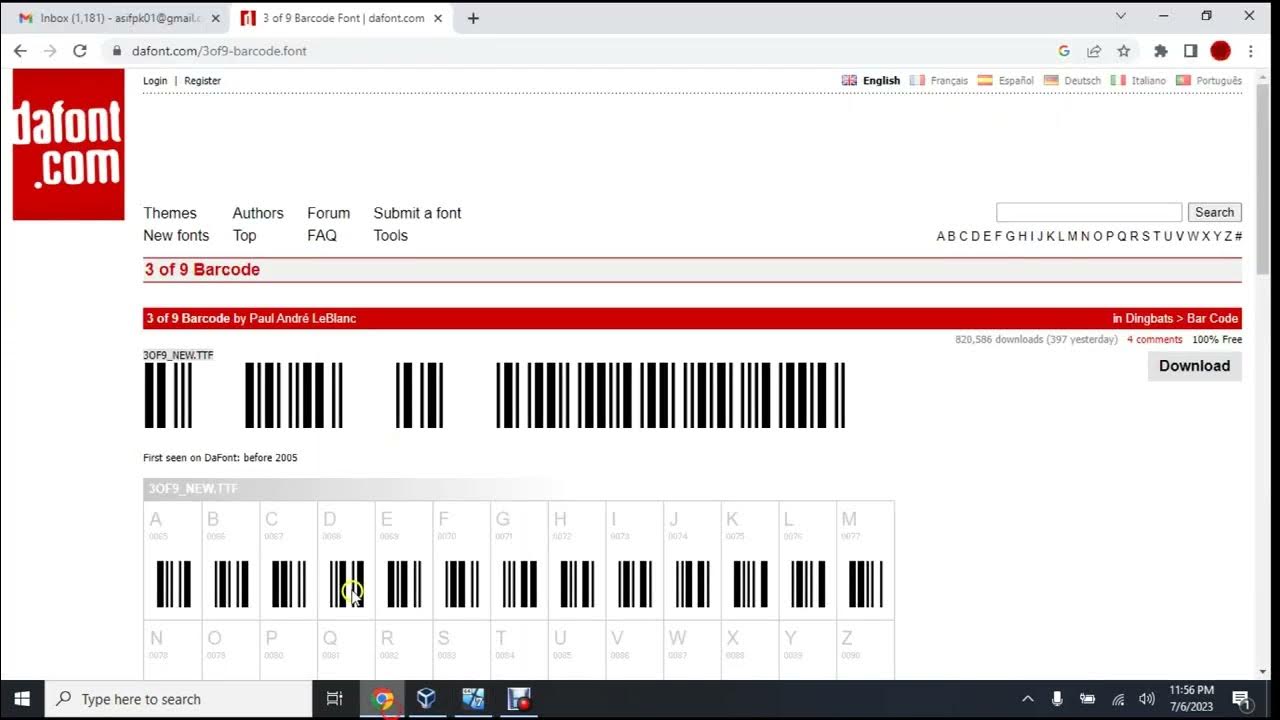
Task: Click the Português flag icon
Action: pos(1182,80)
